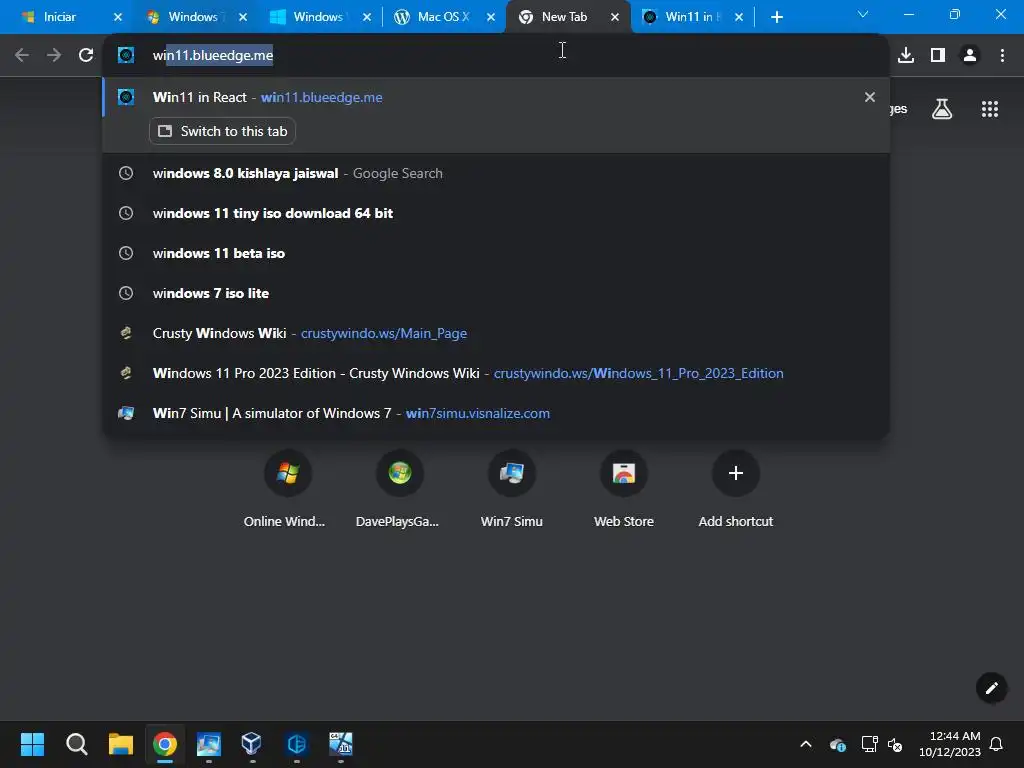
Task: Open tab search dropdown arrow
Action: (863, 14)
